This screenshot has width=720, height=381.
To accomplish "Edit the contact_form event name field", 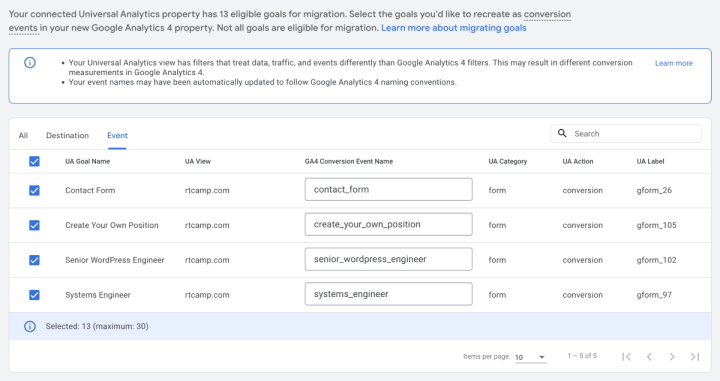I will [388, 190].
